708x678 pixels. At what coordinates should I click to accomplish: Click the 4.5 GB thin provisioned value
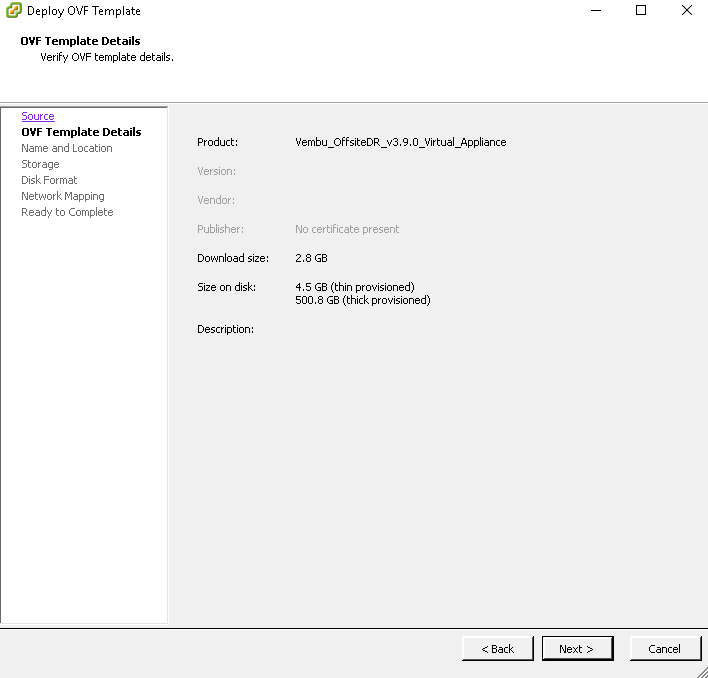tap(354, 287)
